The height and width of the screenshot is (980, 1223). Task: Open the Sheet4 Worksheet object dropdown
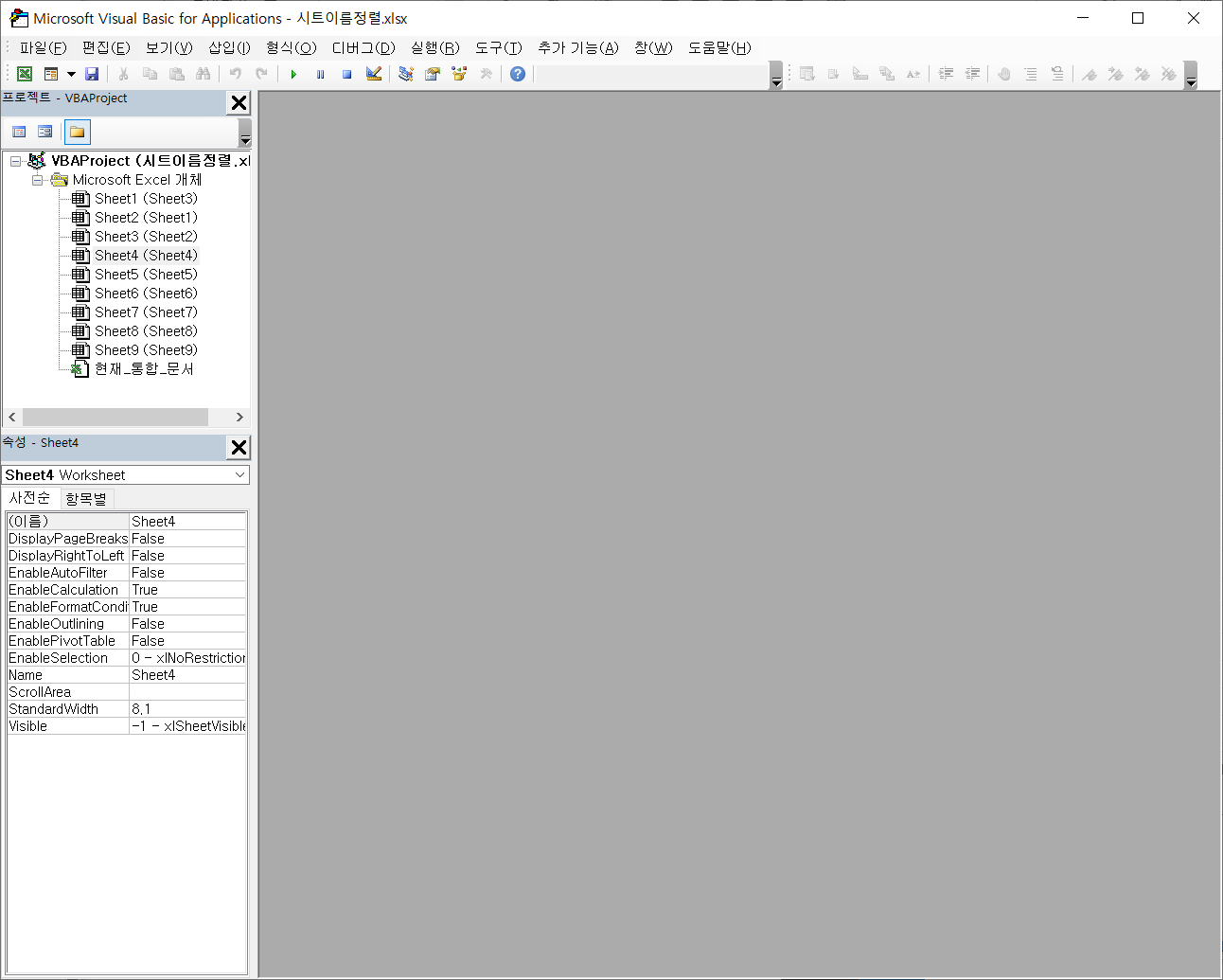239,474
